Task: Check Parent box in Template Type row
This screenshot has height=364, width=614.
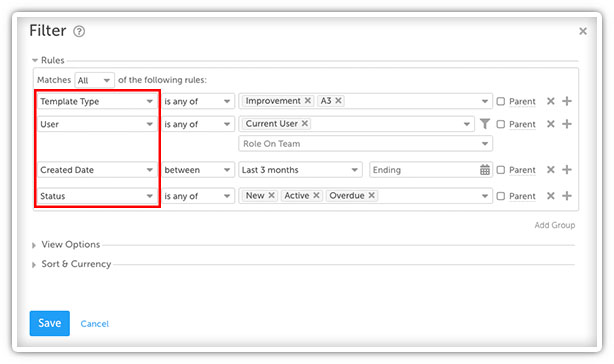Action: pos(500,101)
